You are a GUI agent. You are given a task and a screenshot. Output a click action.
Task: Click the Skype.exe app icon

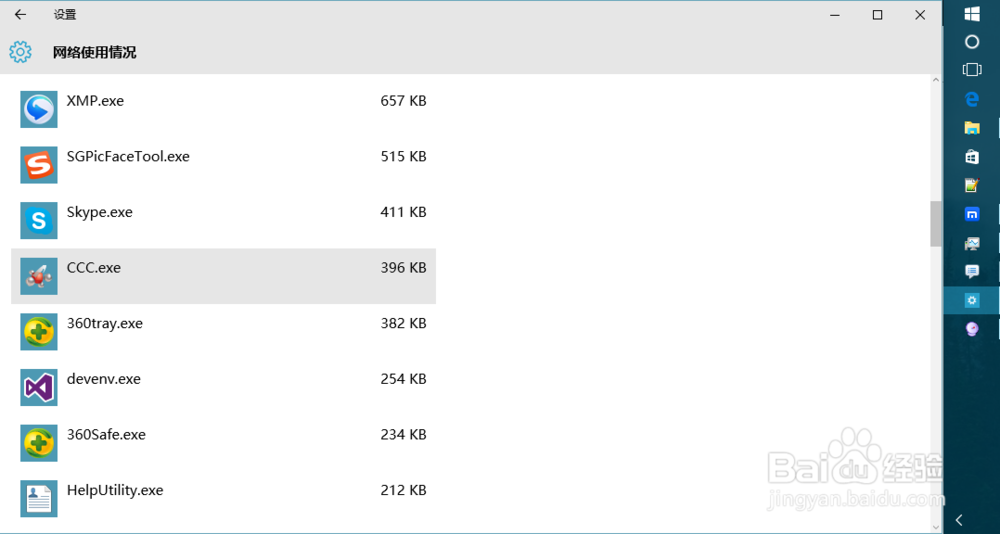tap(39, 221)
